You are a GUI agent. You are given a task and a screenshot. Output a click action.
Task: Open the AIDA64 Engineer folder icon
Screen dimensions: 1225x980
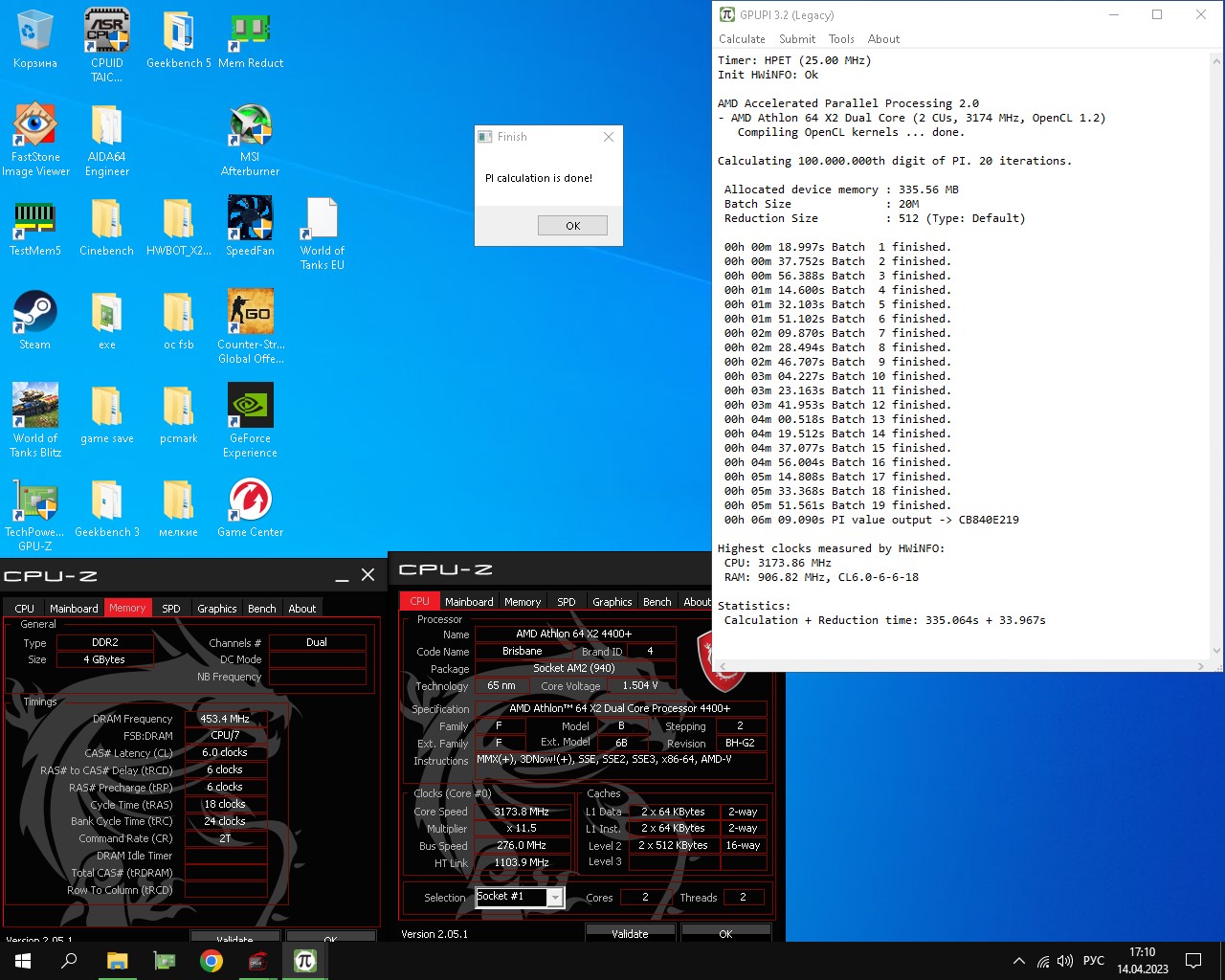click(x=107, y=140)
